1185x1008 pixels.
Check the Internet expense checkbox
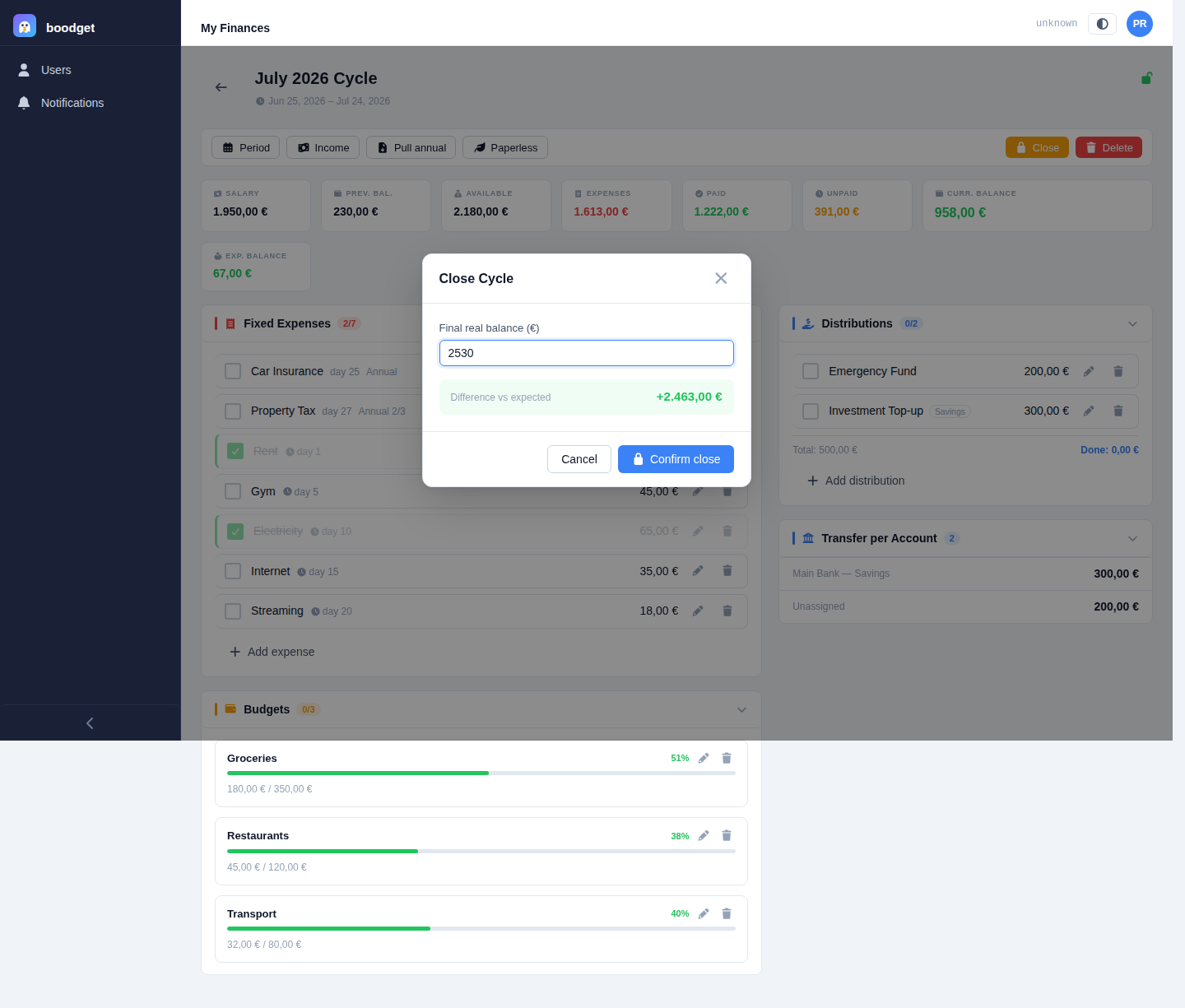tap(233, 571)
